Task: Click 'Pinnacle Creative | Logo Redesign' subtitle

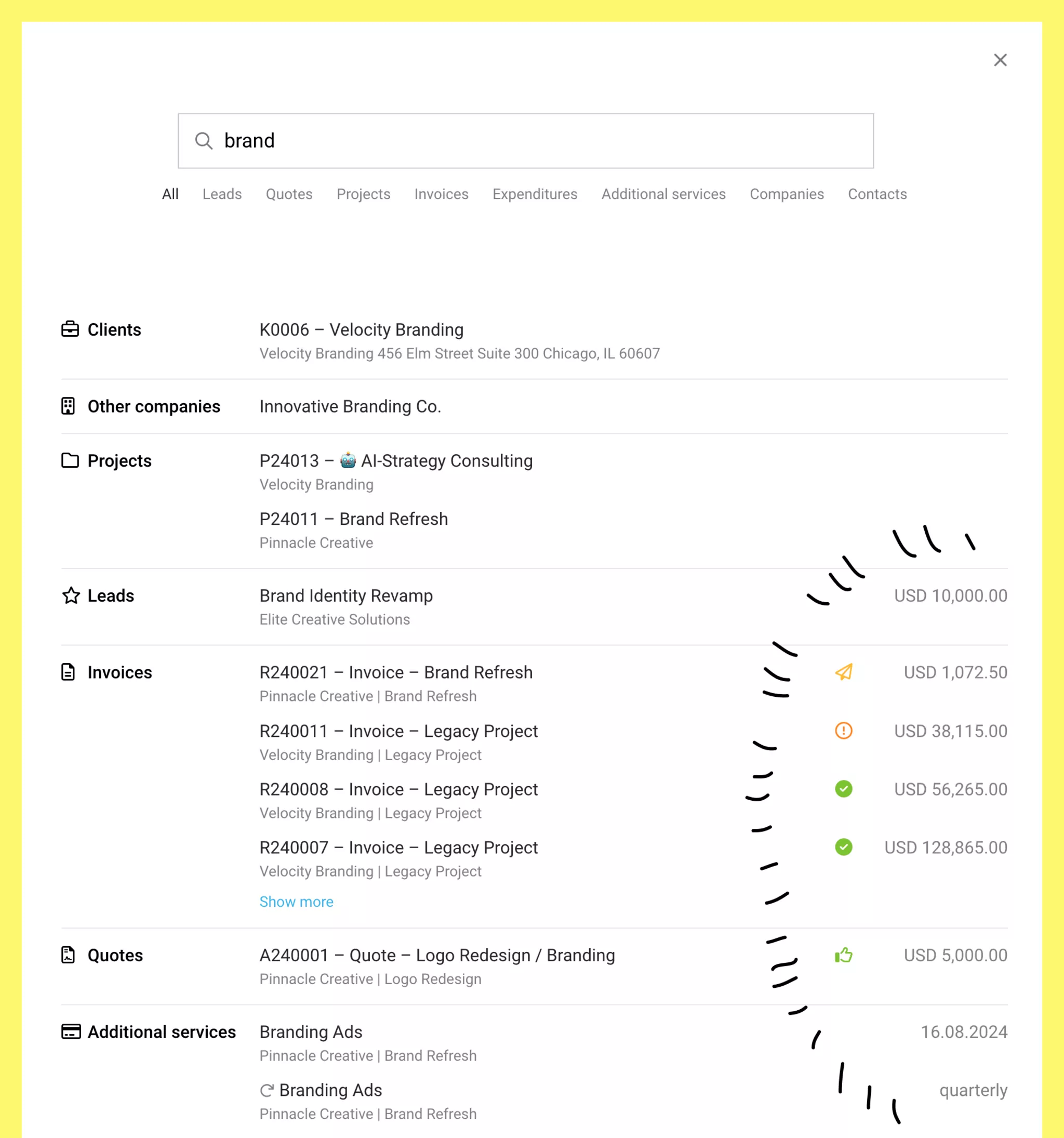Action: [x=370, y=979]
